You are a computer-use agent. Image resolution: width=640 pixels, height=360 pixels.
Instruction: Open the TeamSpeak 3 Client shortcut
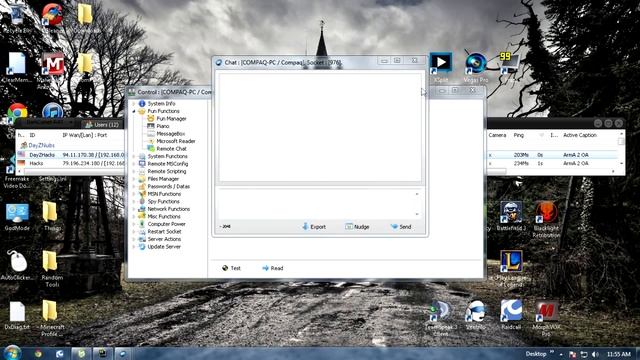click(440, 318)
